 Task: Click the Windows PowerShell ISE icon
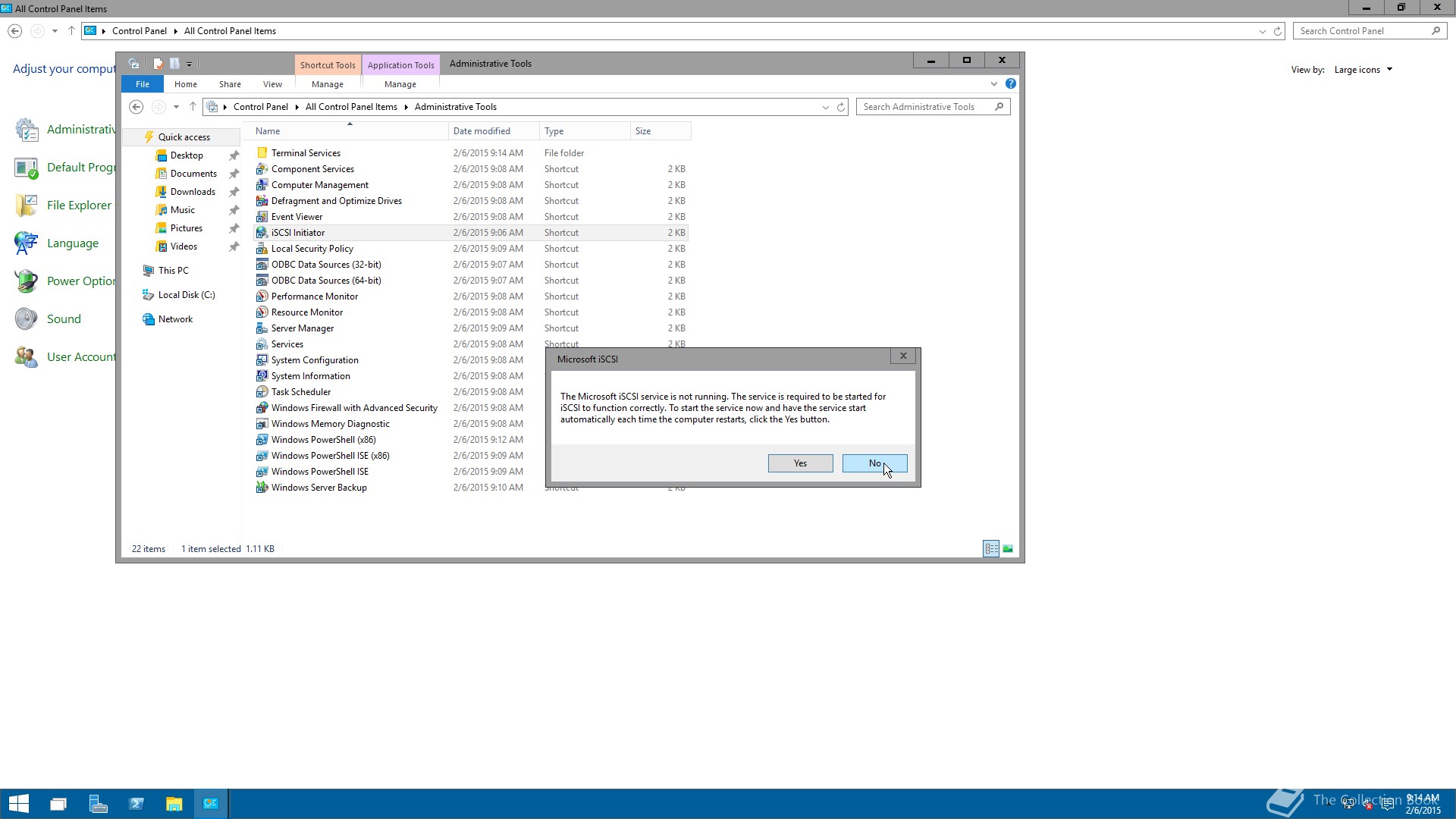[x=262, y=472]
